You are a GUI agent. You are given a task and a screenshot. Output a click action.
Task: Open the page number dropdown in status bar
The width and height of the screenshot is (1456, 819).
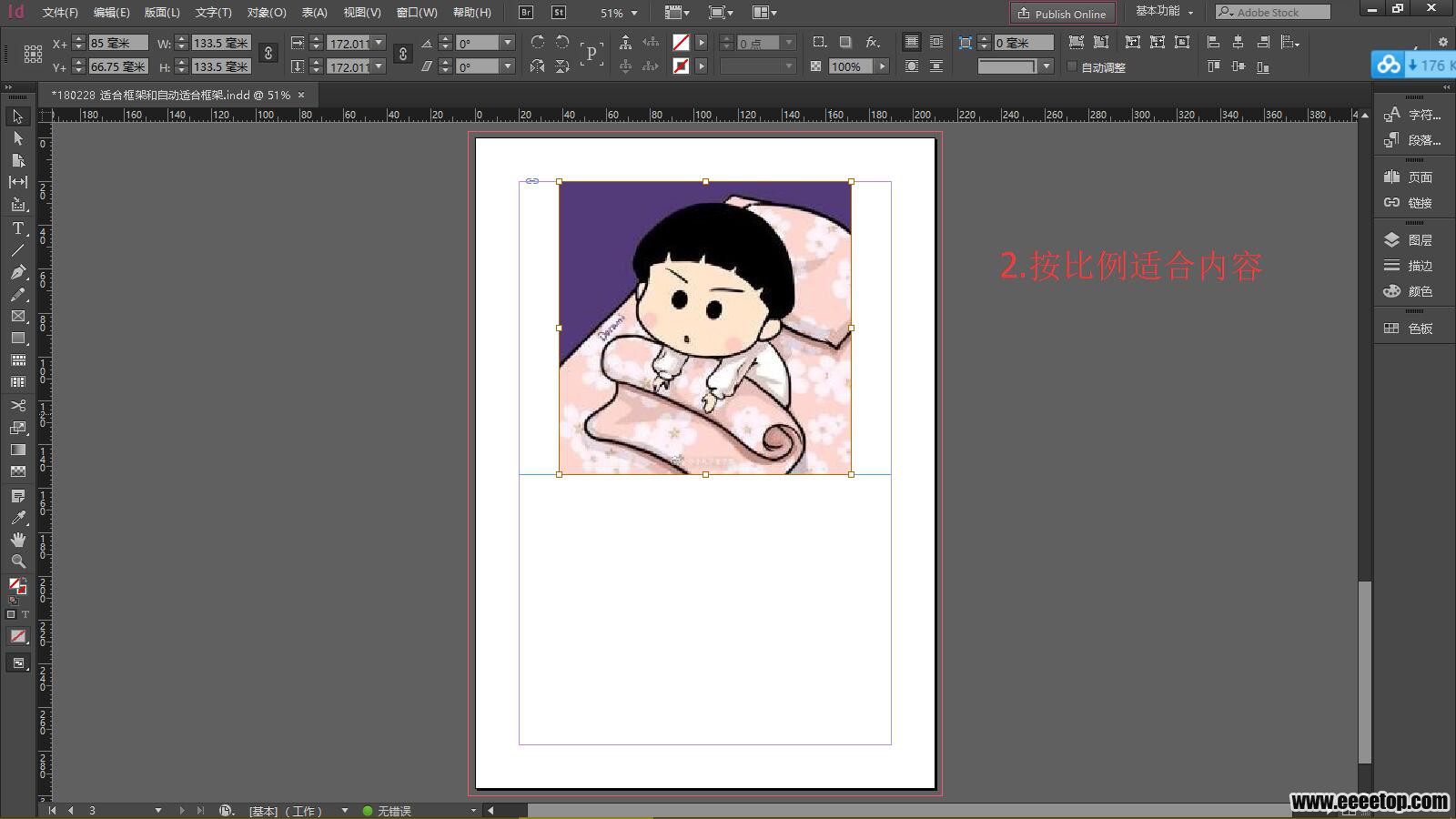158,810
